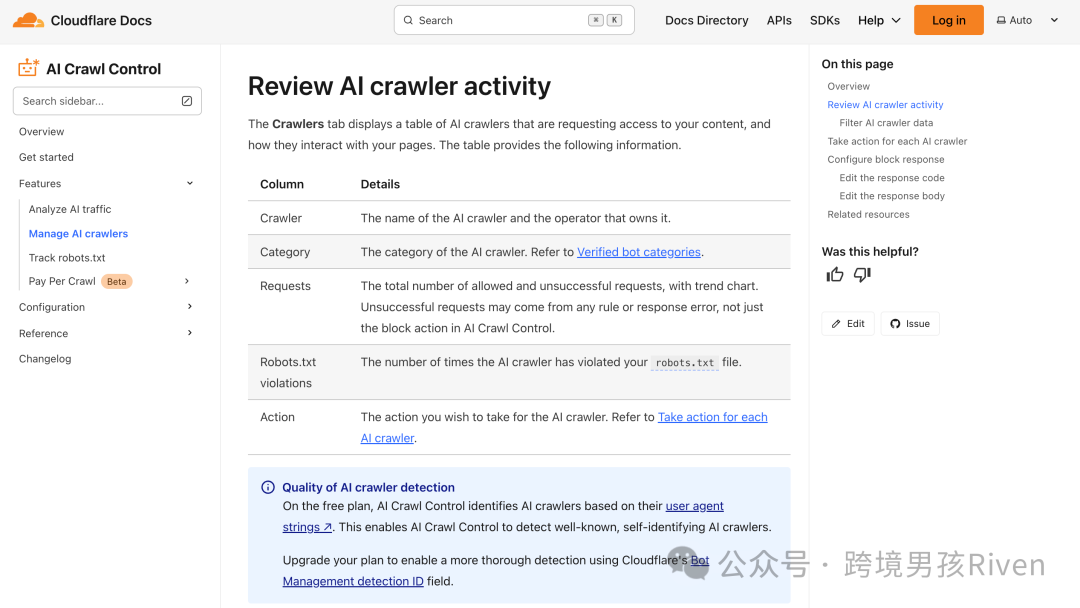Open Docs Directory in top navigation

tap(707, 21)
